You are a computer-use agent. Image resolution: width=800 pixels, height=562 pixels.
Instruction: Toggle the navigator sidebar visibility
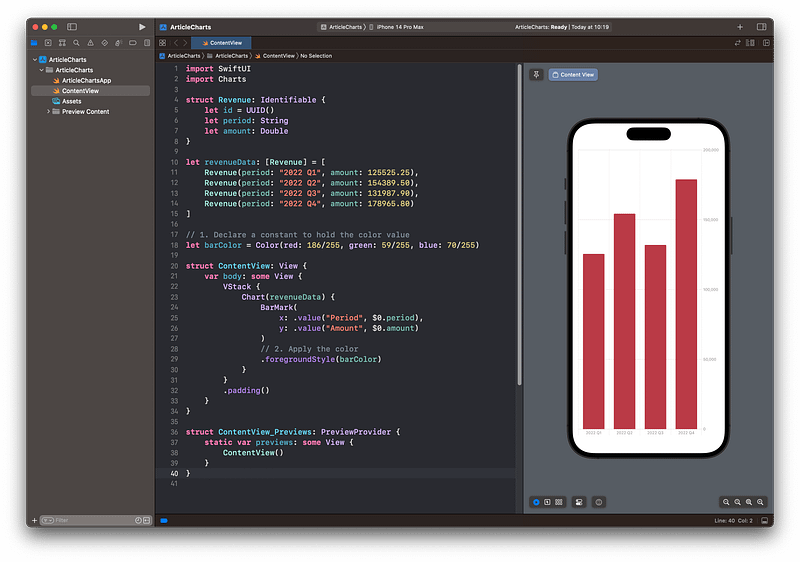pos(72,27)
